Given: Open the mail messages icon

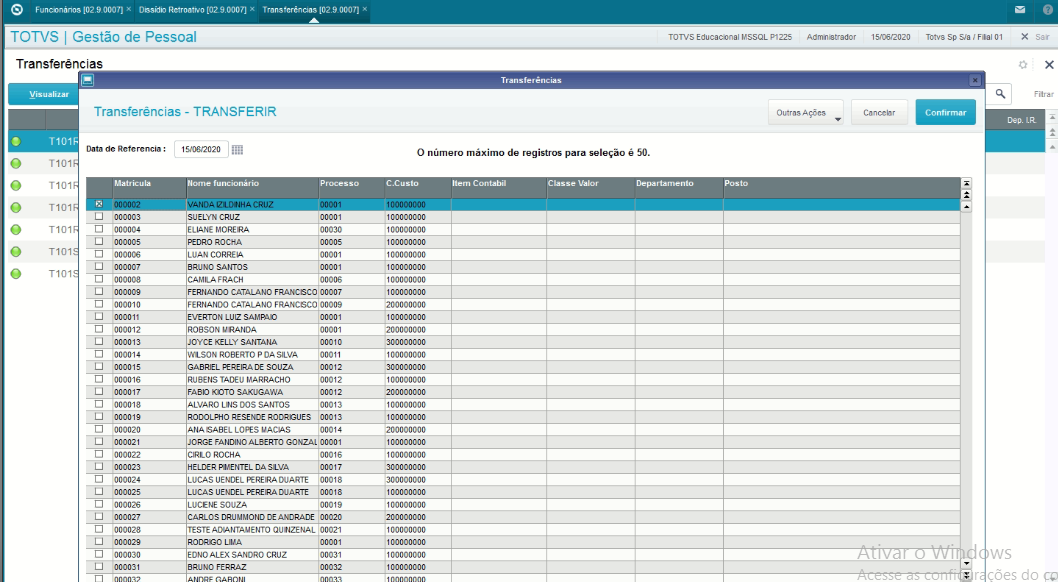Looking at the screenshot, I should 1020,9.
